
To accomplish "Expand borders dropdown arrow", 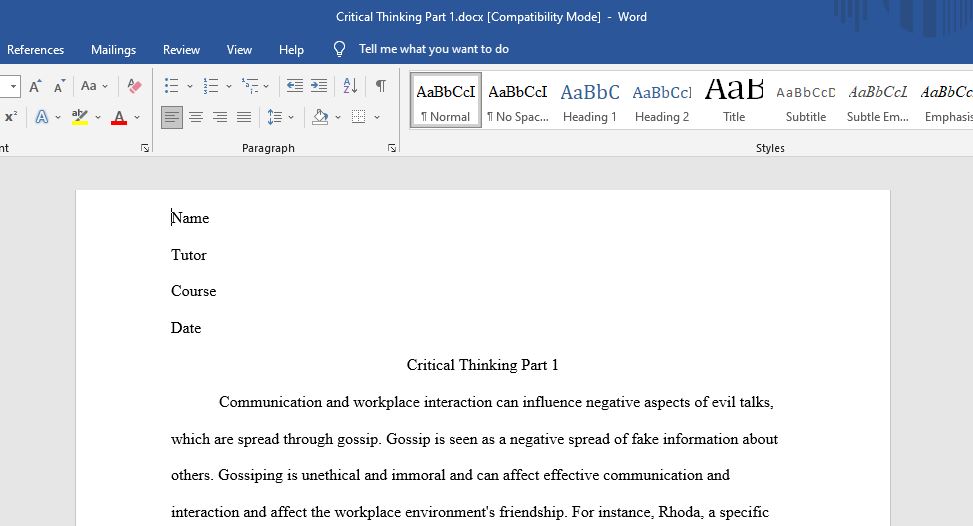I will 377,117.
